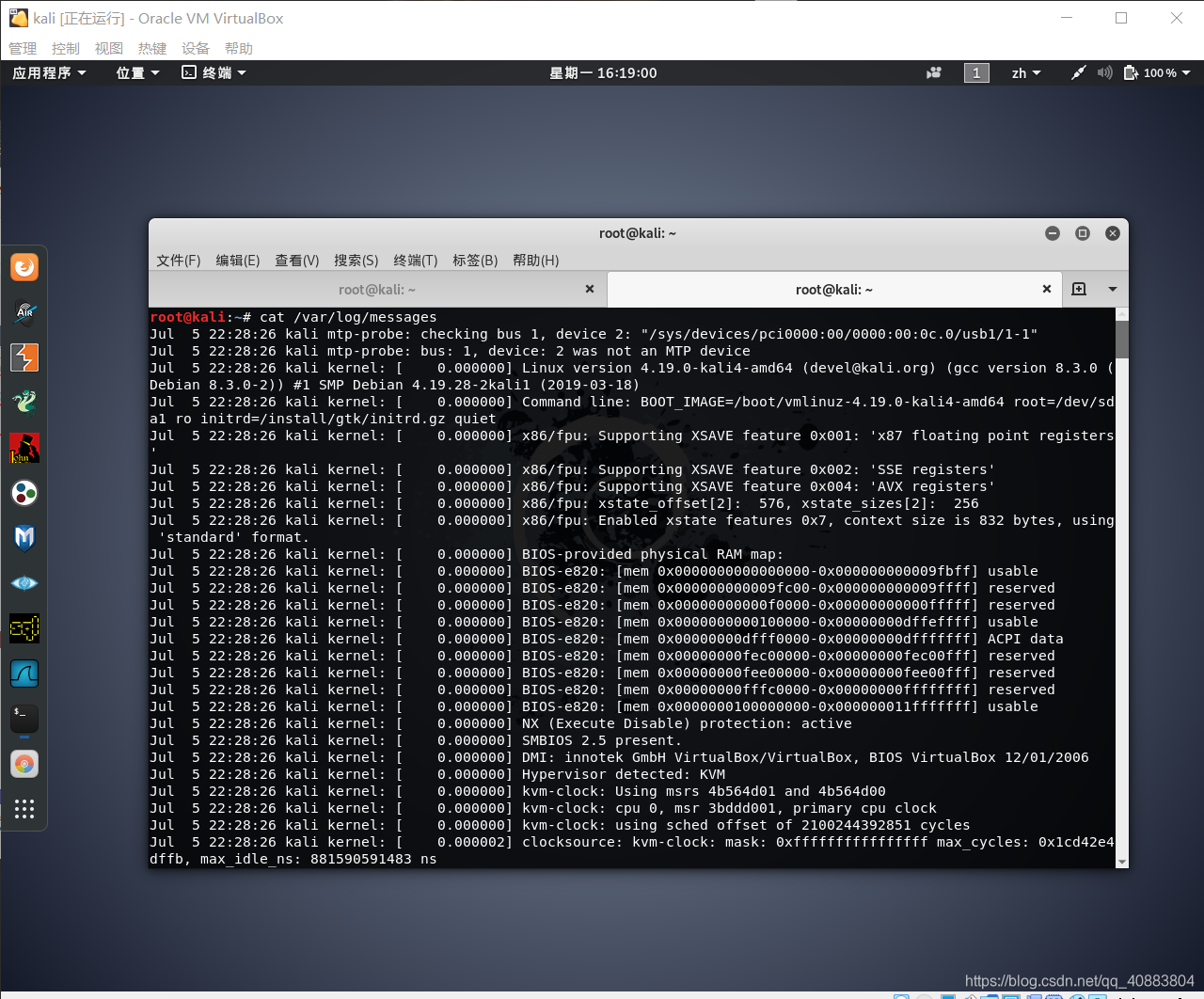Maximize the terminal window
This screenshot has width=1204, height=999.
(1083, 233)
